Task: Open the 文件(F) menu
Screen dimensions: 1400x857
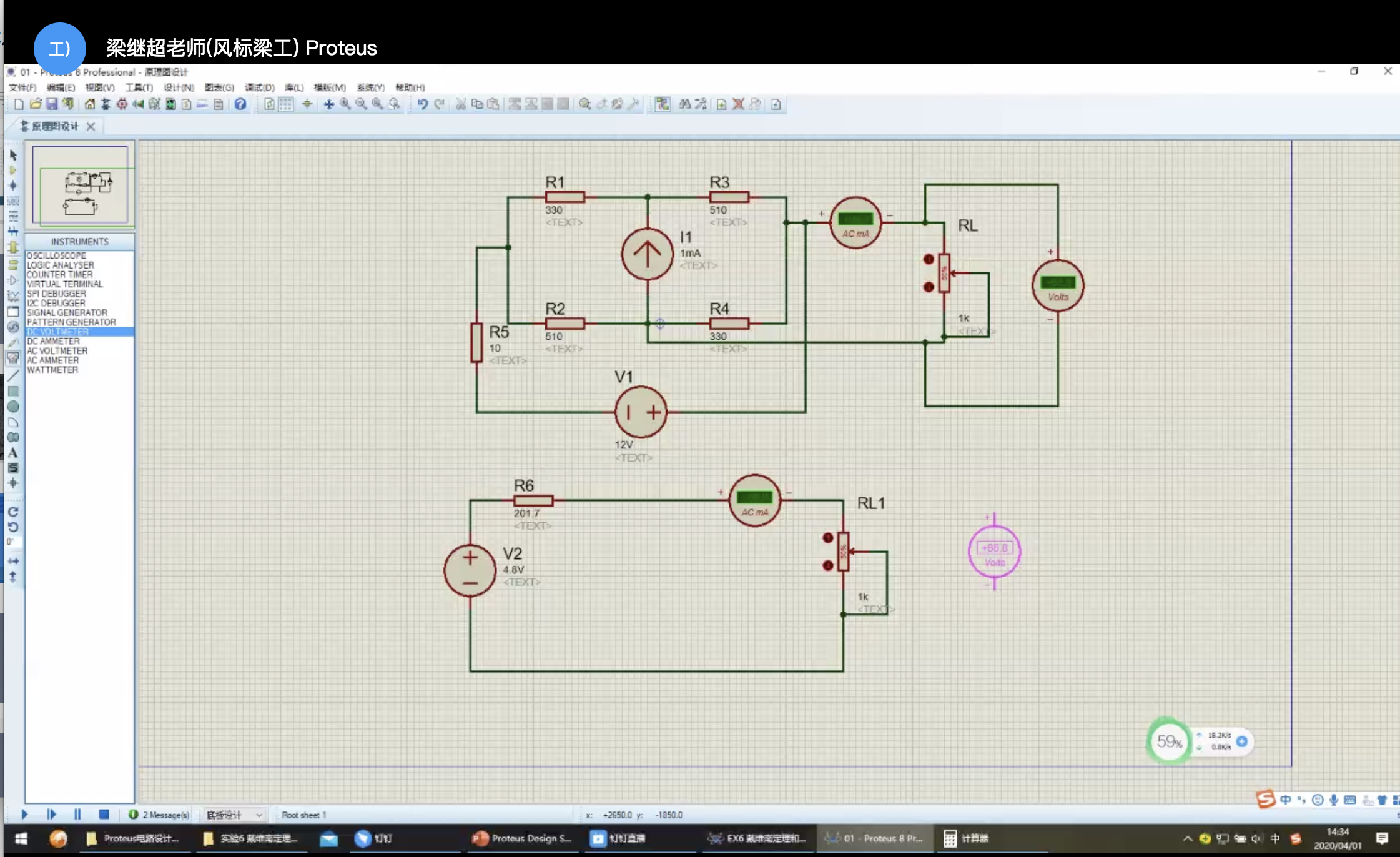Action: (22, 87)
